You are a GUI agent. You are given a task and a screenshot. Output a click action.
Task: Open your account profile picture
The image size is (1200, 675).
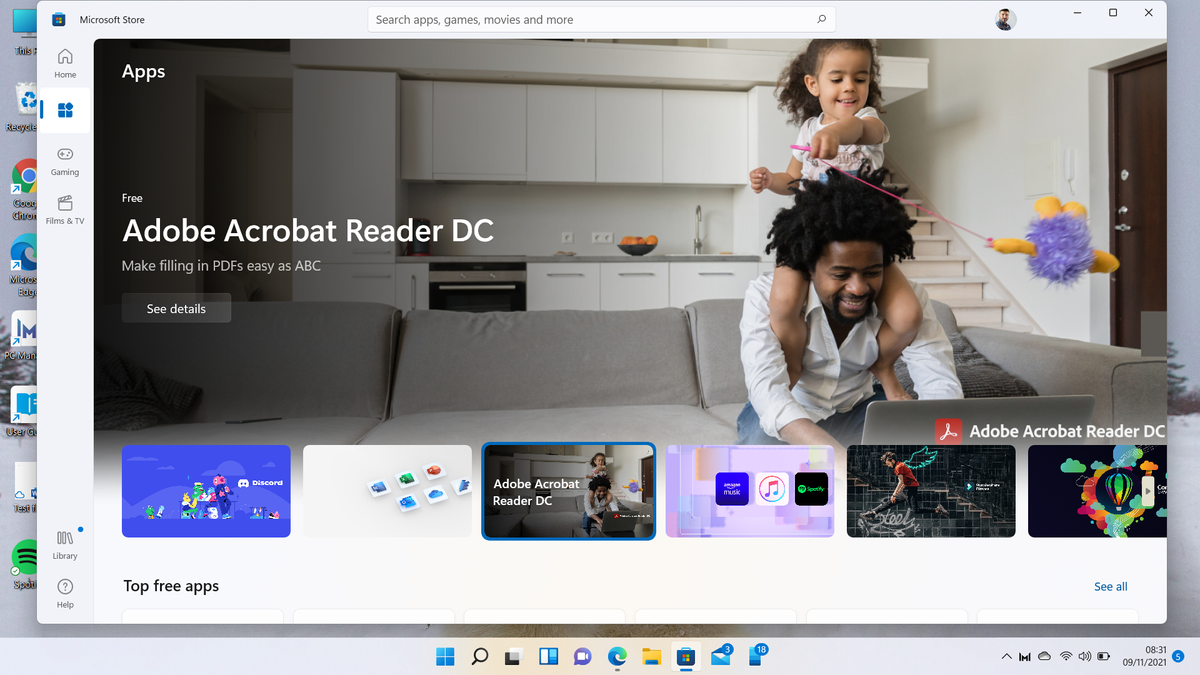tap(1005, 18)
